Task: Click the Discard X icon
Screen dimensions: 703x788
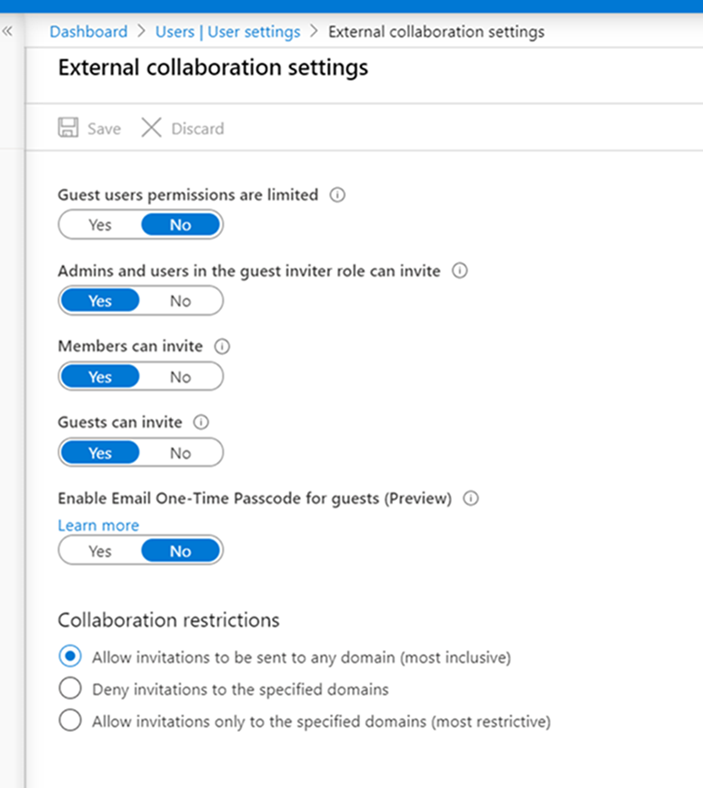Action: [151, 128]
